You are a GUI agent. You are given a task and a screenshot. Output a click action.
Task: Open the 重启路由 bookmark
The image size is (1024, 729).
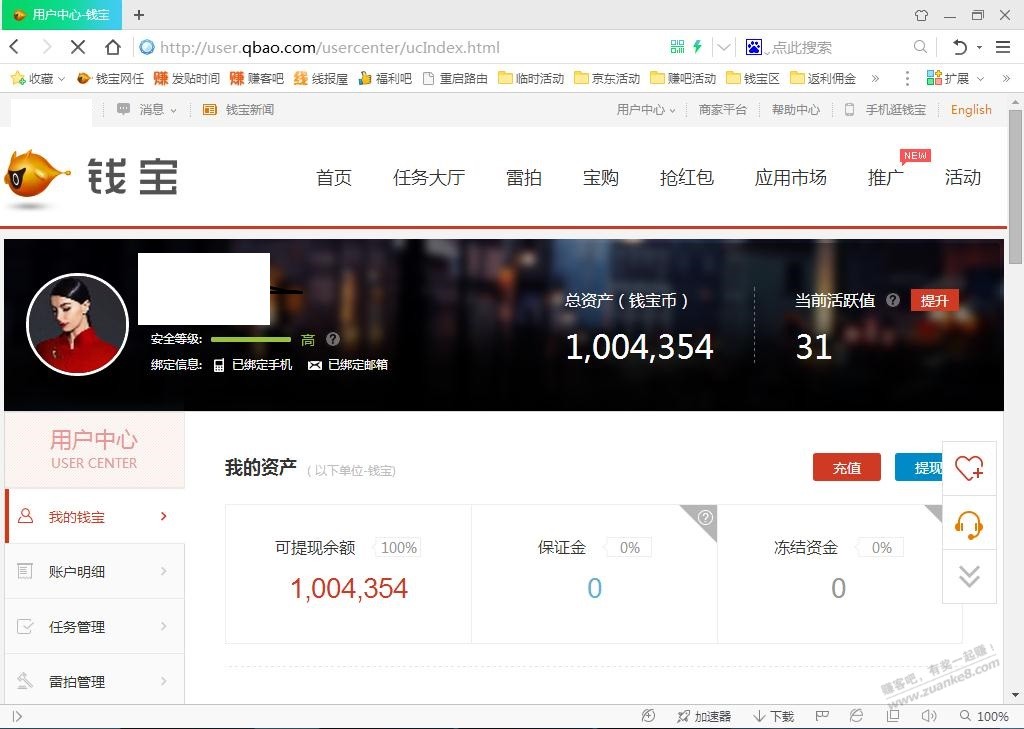(455, 78)
